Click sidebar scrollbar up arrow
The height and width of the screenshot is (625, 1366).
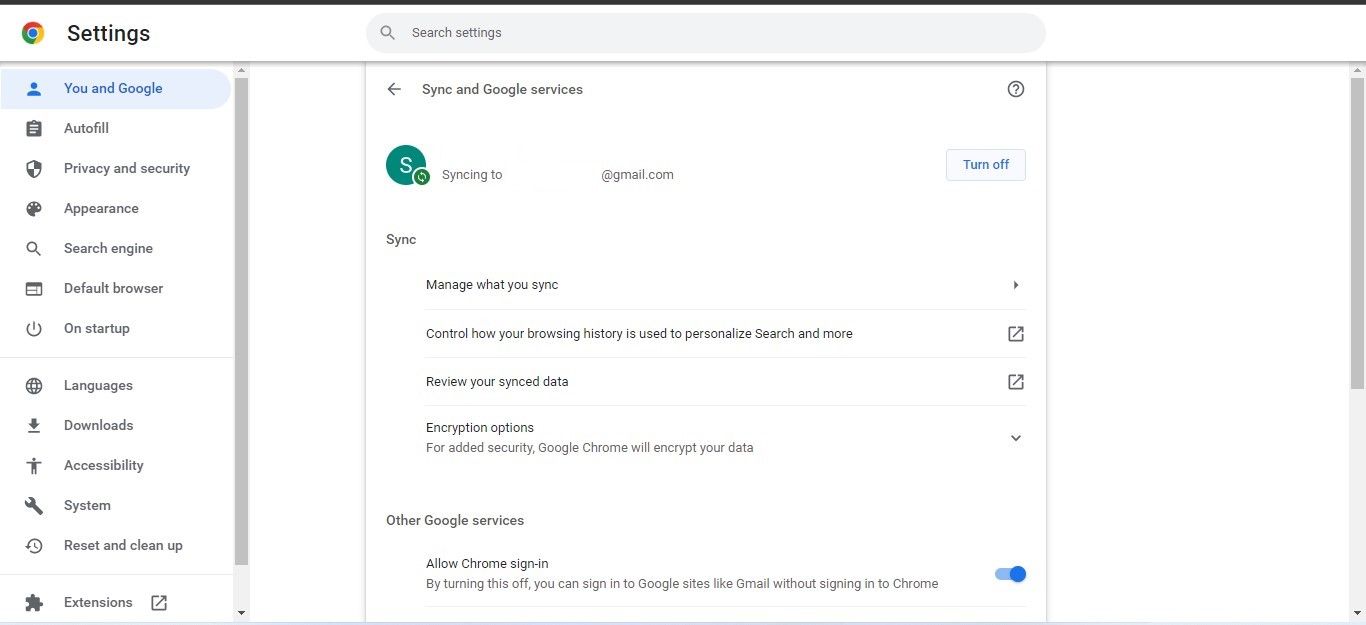tap(241, 70)
